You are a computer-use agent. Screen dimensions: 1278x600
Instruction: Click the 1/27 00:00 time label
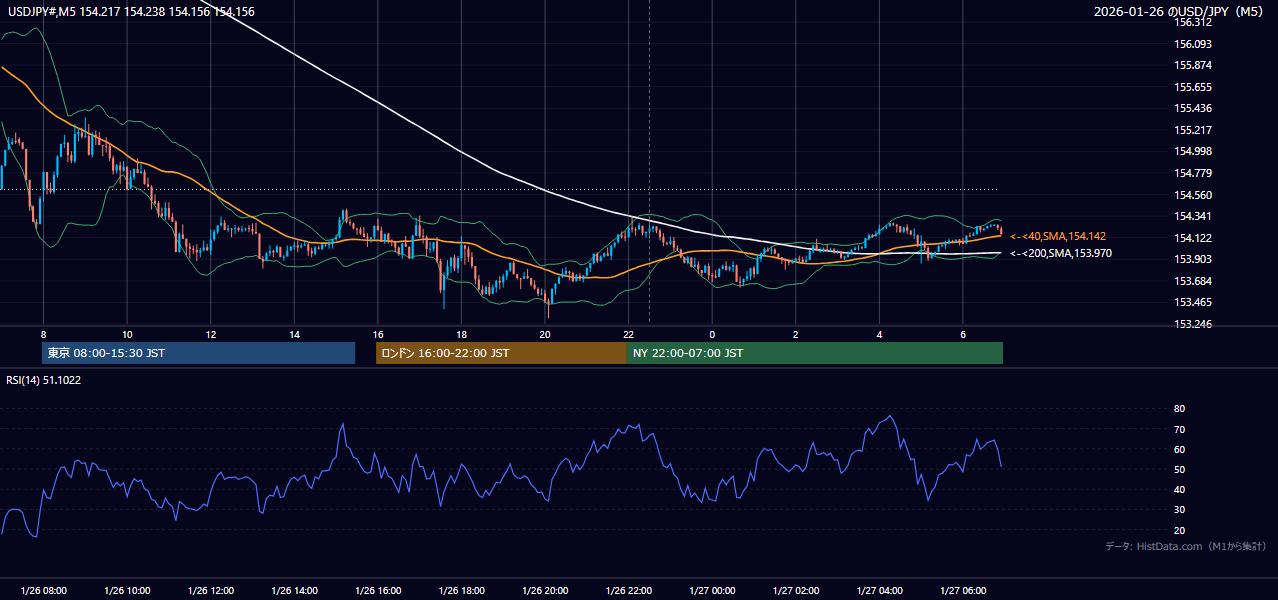(712, 591)
